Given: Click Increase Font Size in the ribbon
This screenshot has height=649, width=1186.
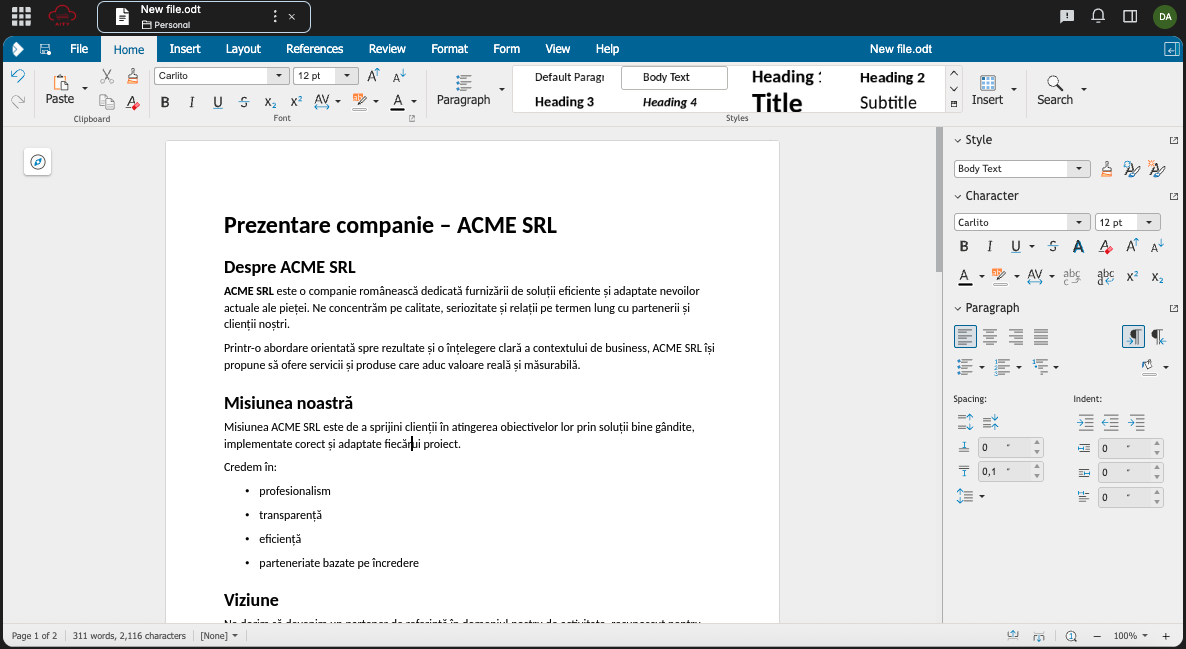Looking at the screenshot, I should click(373, 76).
